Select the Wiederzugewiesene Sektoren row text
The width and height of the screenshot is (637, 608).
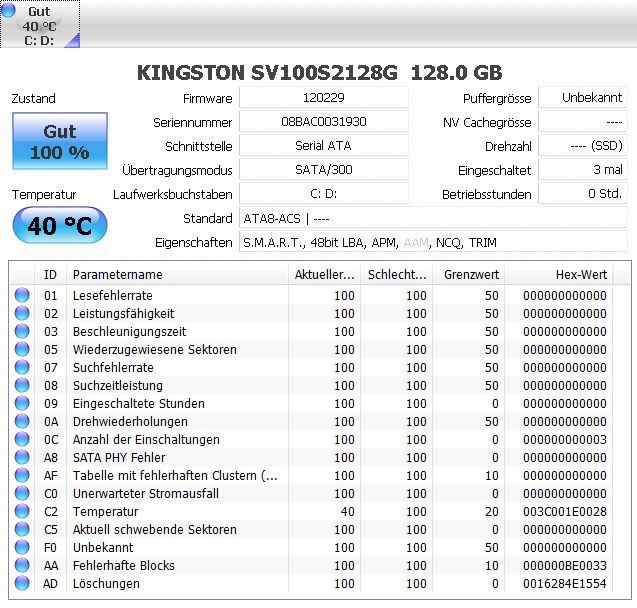click(154, 349)
